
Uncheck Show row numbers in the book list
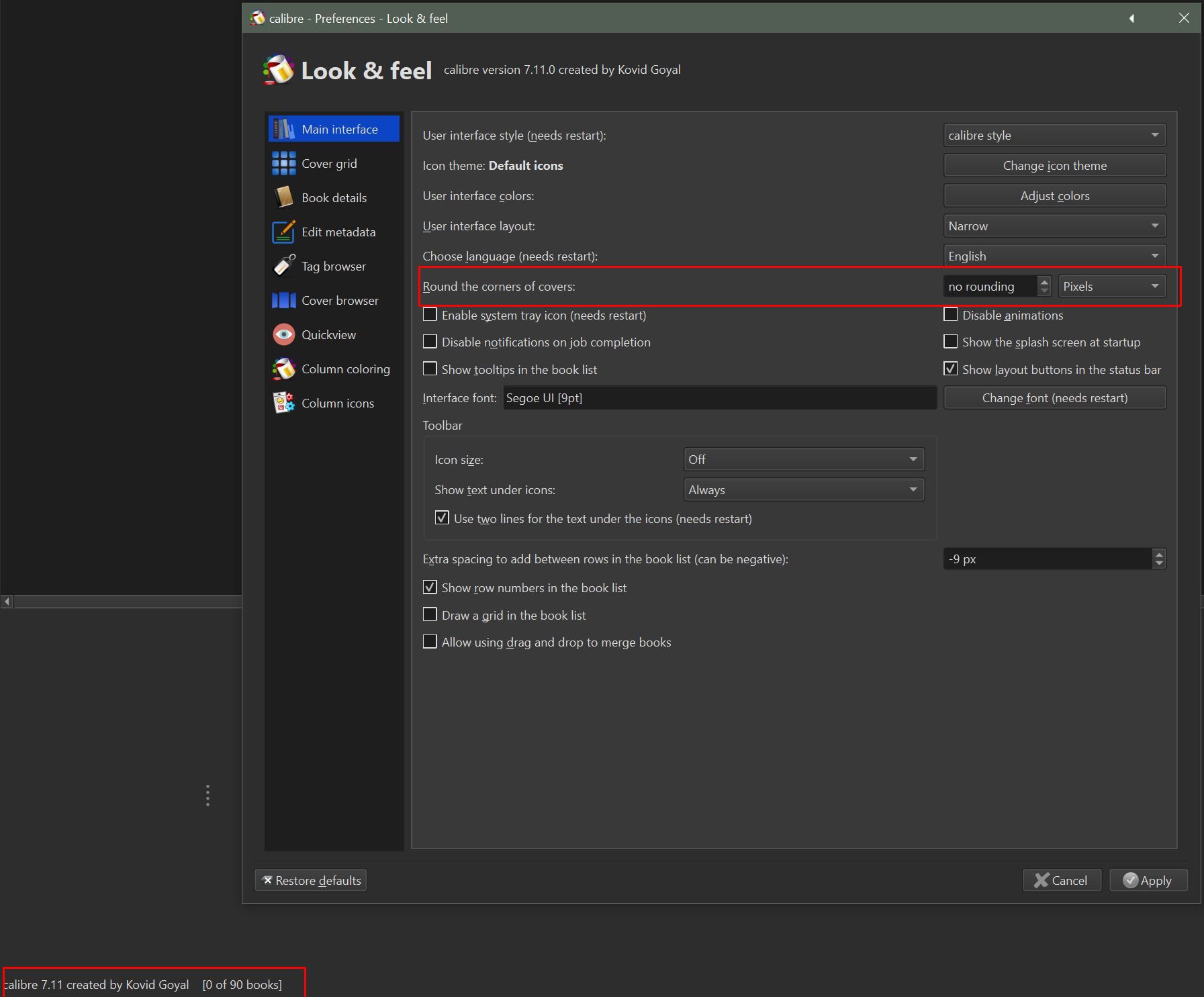click(x=430, y=587)
